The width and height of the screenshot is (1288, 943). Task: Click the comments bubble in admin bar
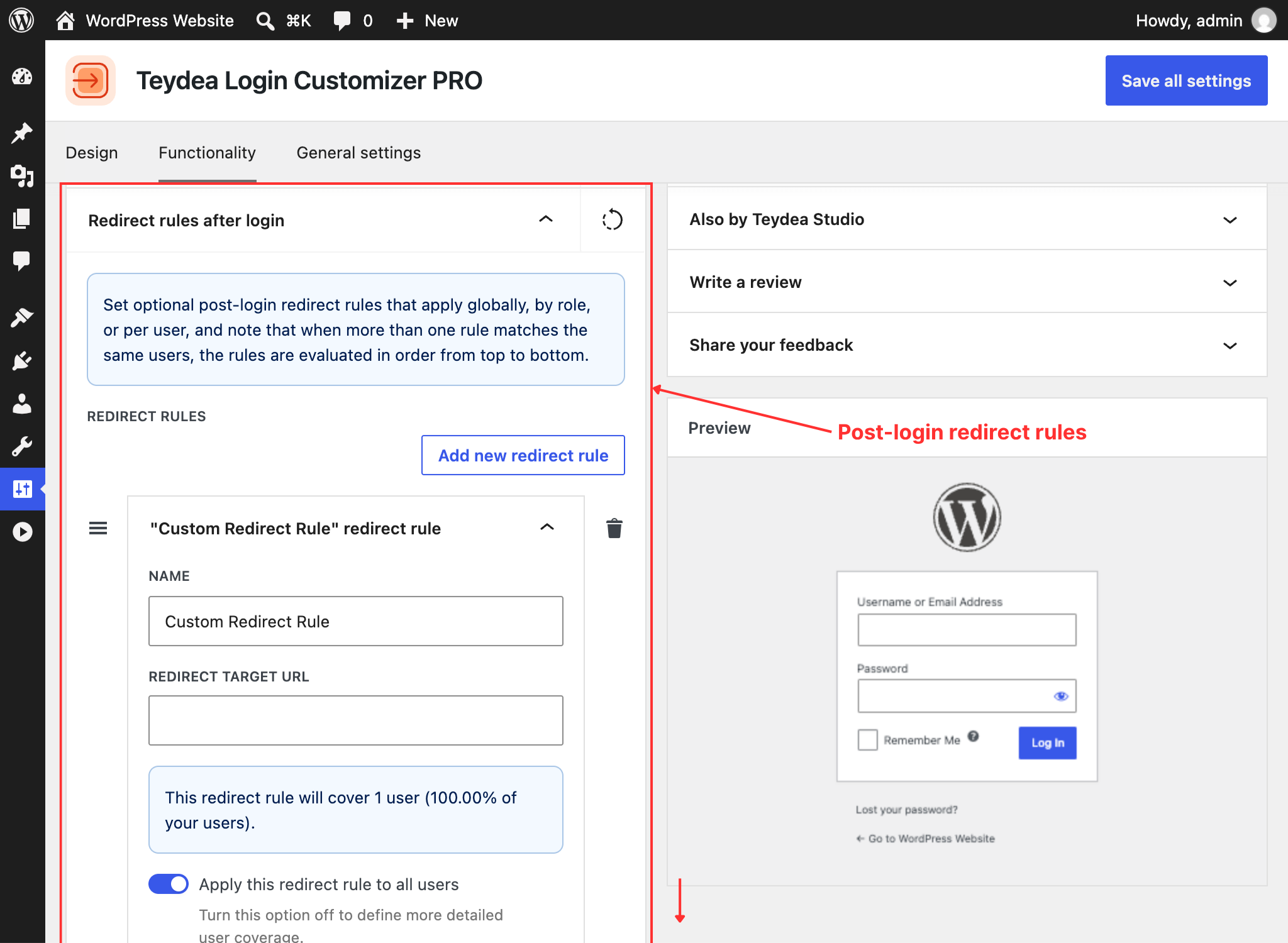(x=342, y=21)
